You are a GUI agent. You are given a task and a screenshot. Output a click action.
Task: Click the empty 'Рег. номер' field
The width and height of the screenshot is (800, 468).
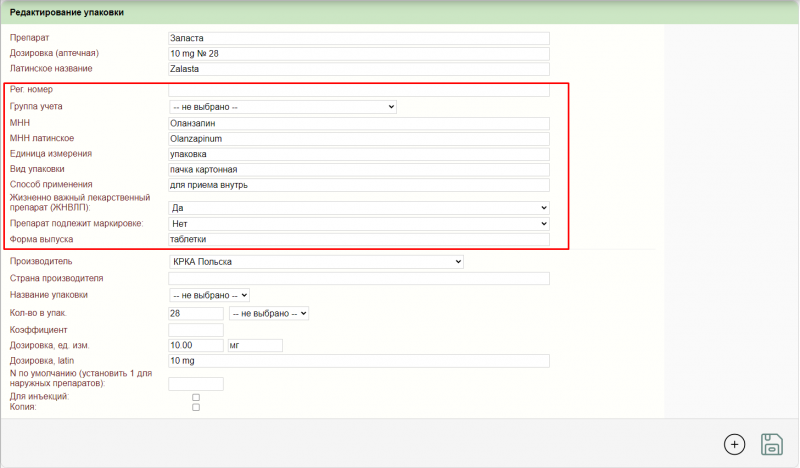tap(359, 90)
